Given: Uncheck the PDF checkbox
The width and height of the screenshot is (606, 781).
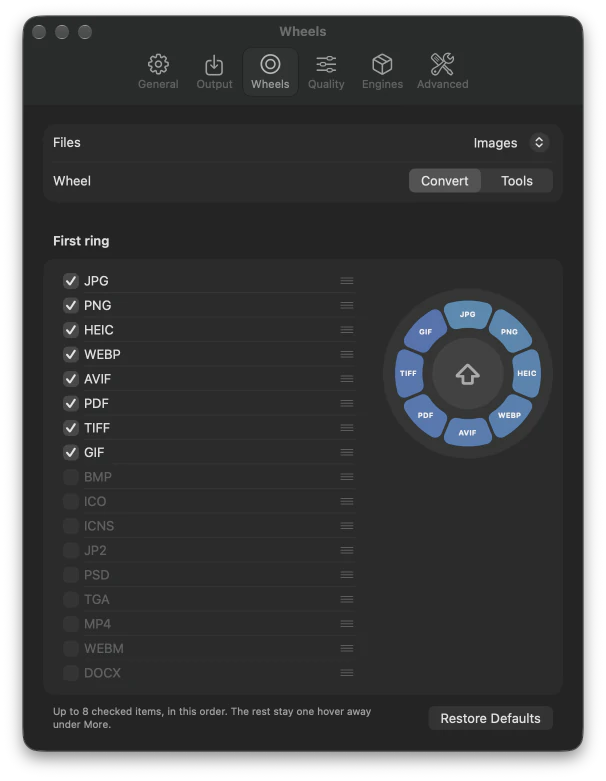Looking at the screenshot, I should [71, 403].
